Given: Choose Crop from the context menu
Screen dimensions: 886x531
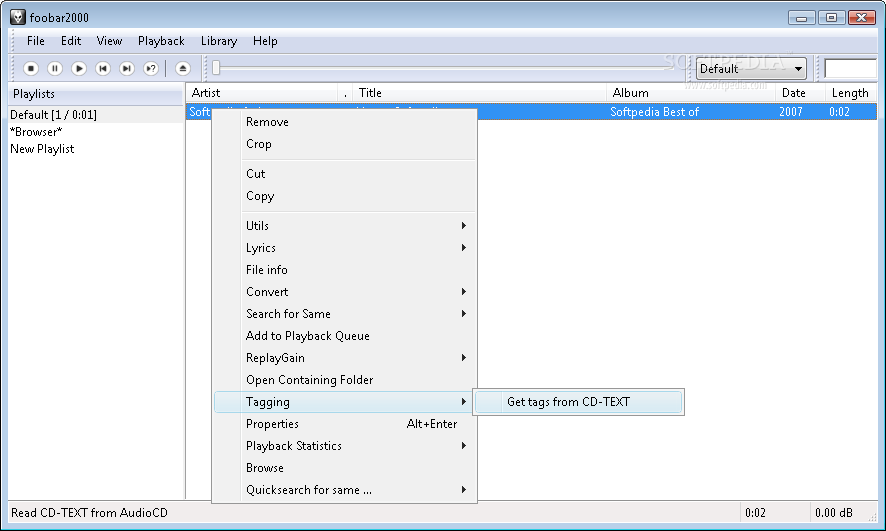Looking at the screenshot, I should tap(344, 144).
